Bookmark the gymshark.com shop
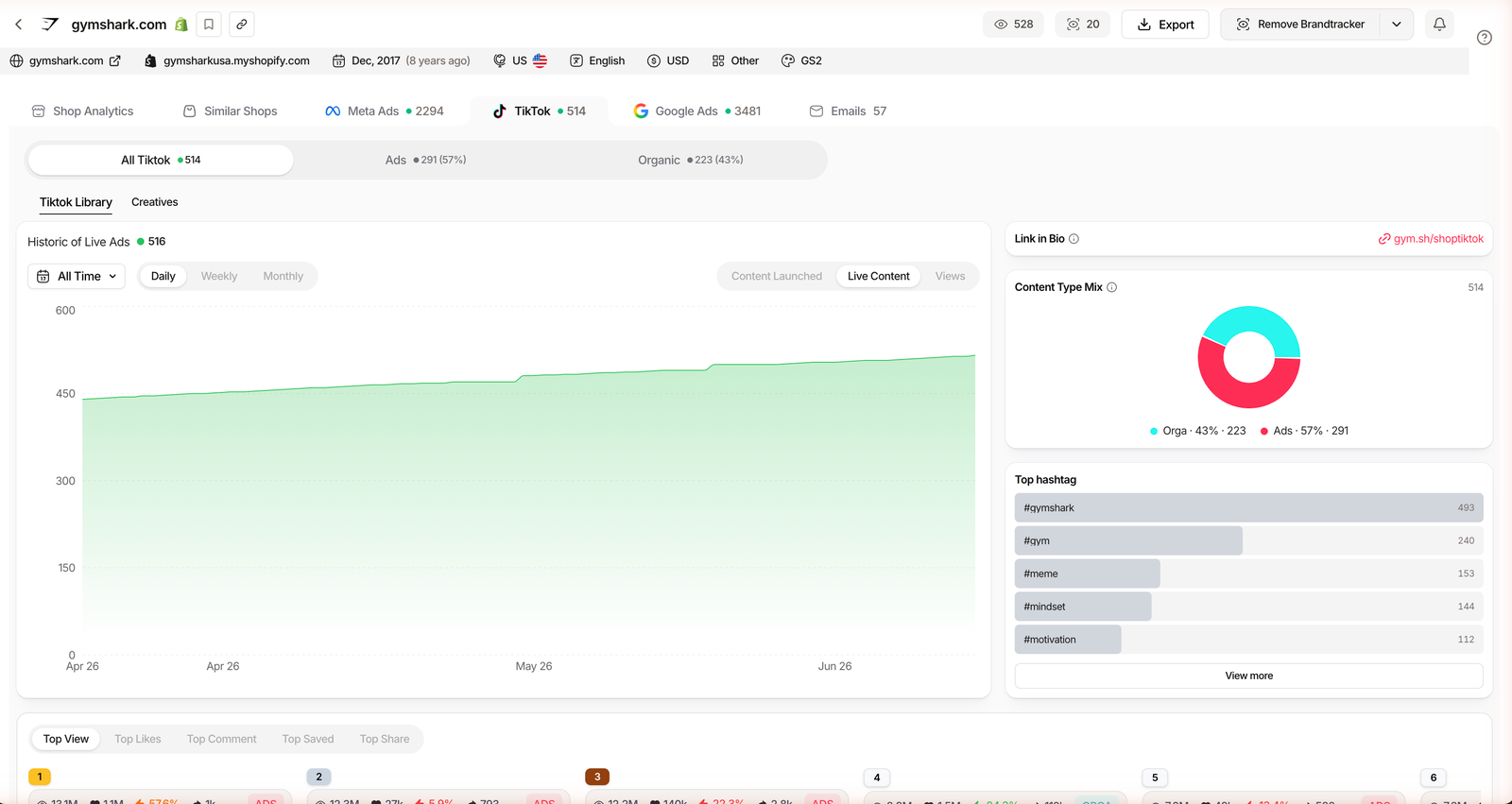 point(209,25)
